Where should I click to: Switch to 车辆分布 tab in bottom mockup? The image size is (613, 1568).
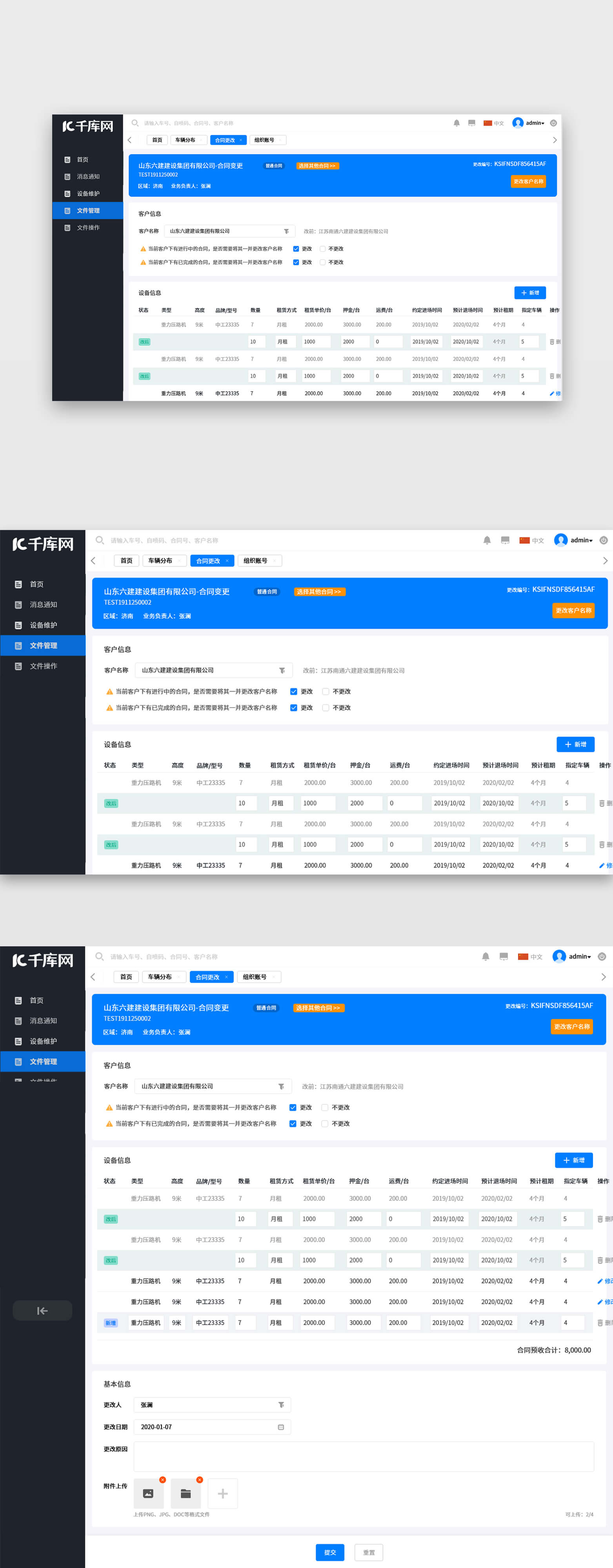164,977
